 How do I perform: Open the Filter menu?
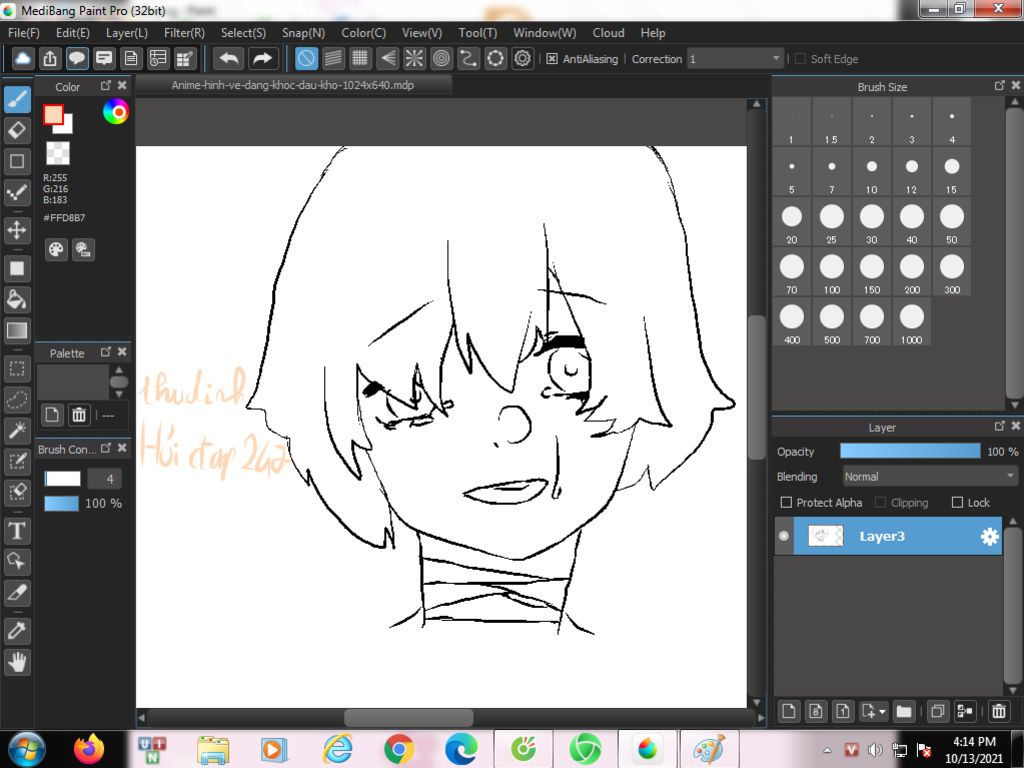click(x=184, y=33)
